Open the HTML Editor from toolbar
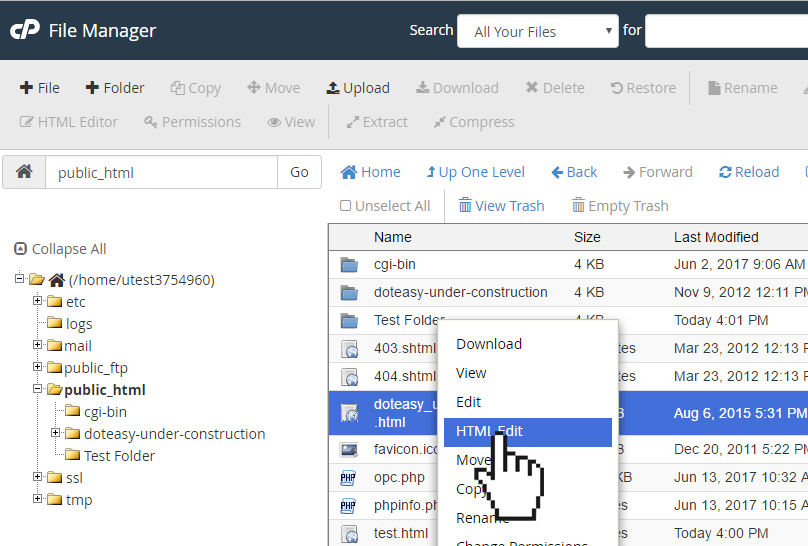The image size is (808, 546). coord(69,122)
